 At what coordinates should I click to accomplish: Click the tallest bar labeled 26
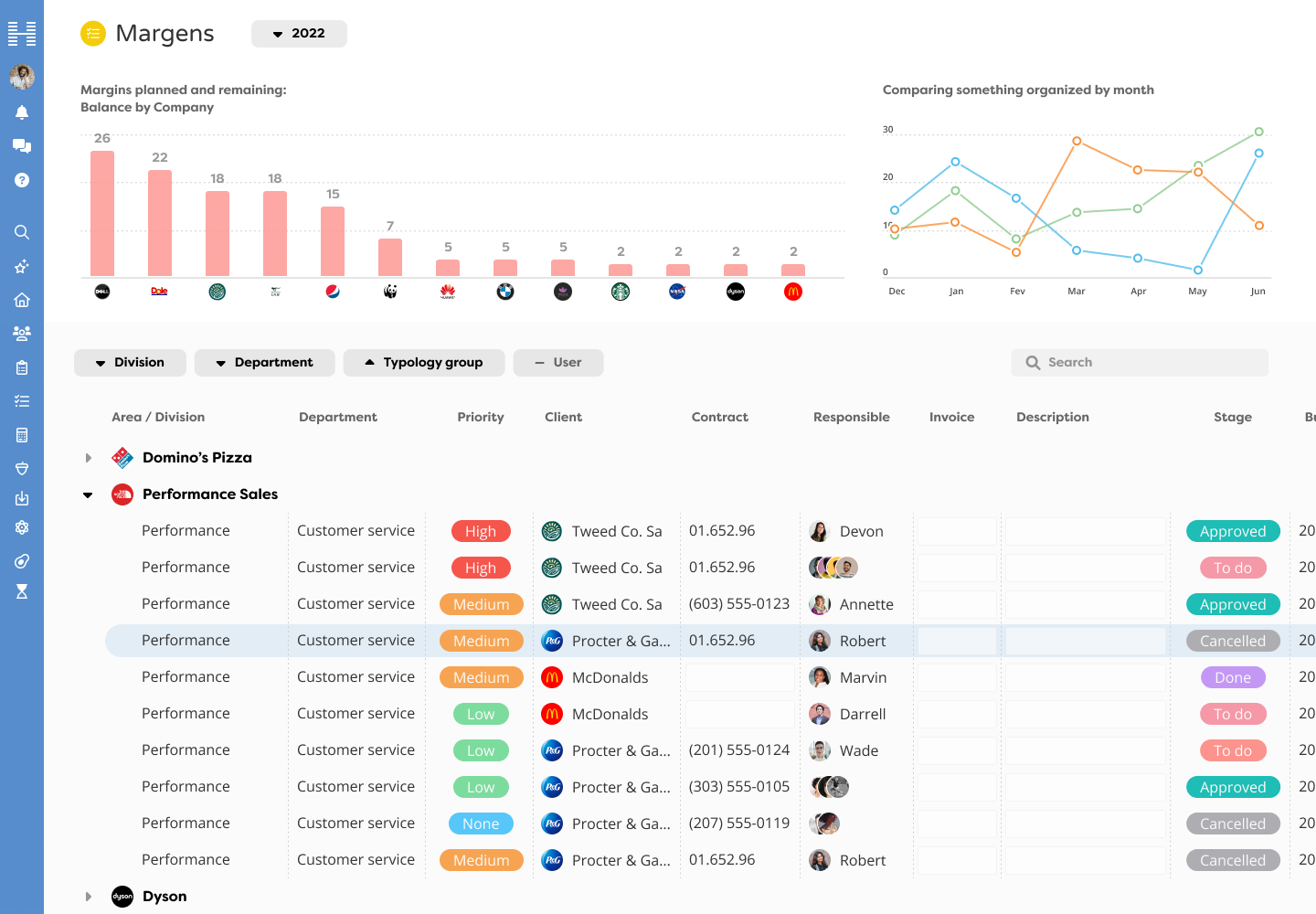tap(102, 213)
